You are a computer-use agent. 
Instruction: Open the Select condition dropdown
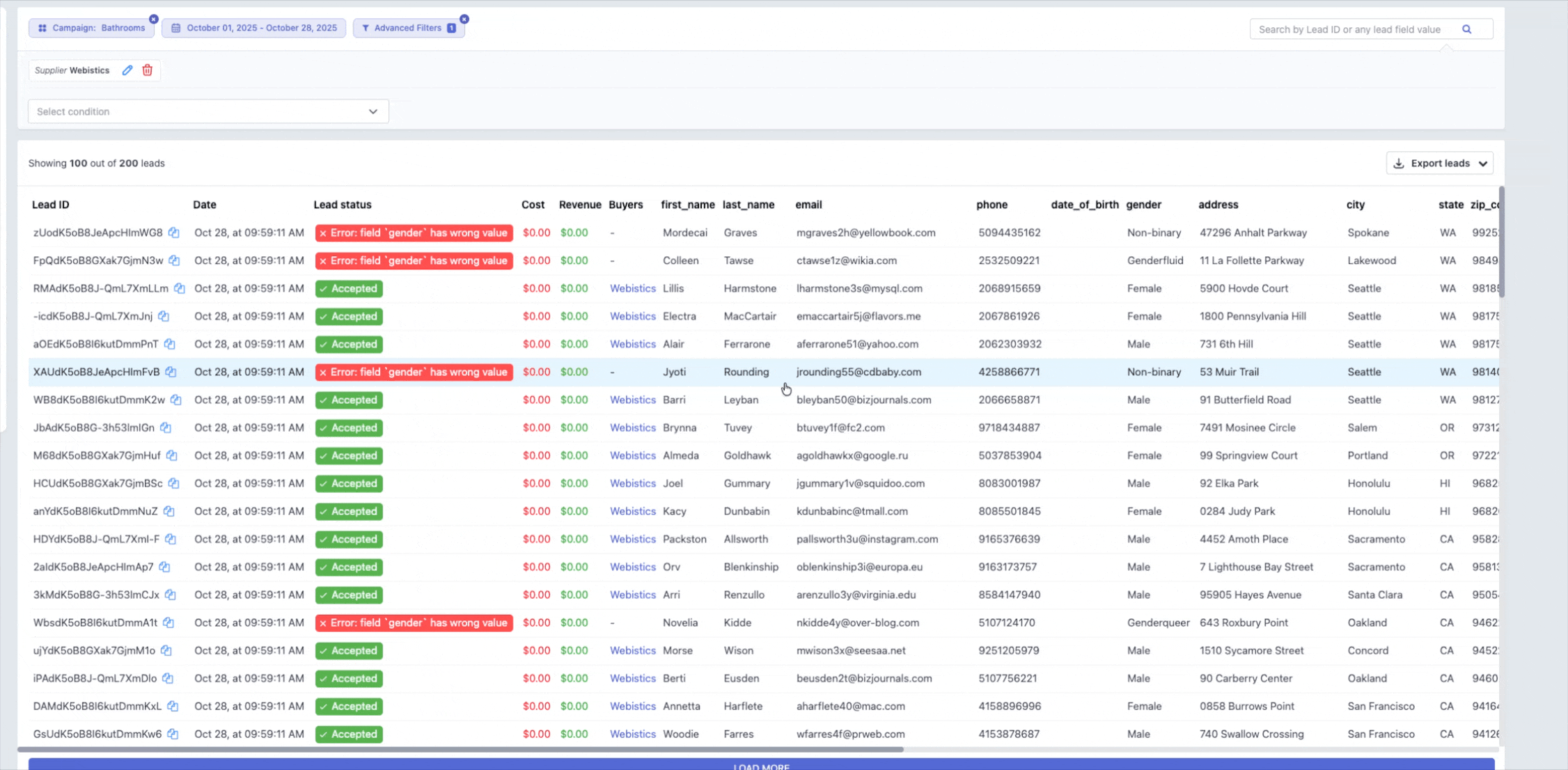coord(208,111)
